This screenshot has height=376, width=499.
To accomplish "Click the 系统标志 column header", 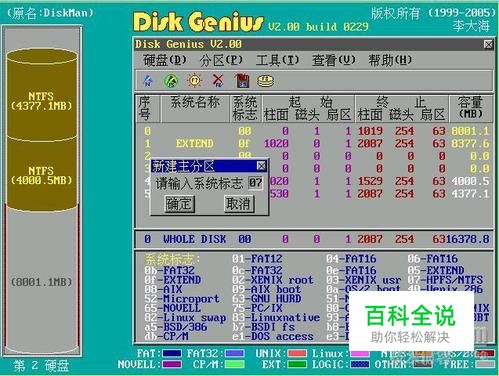I will coord(245,108).
